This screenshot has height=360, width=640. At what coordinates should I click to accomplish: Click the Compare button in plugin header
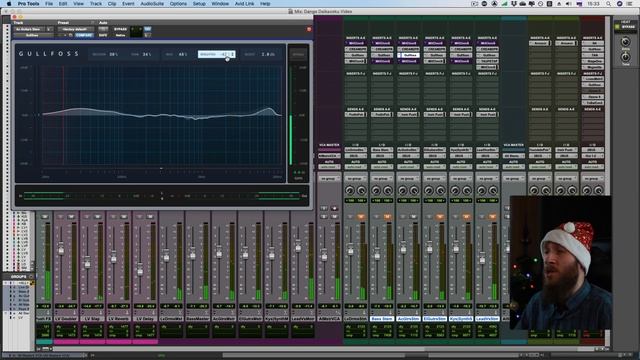coord(84,36)
